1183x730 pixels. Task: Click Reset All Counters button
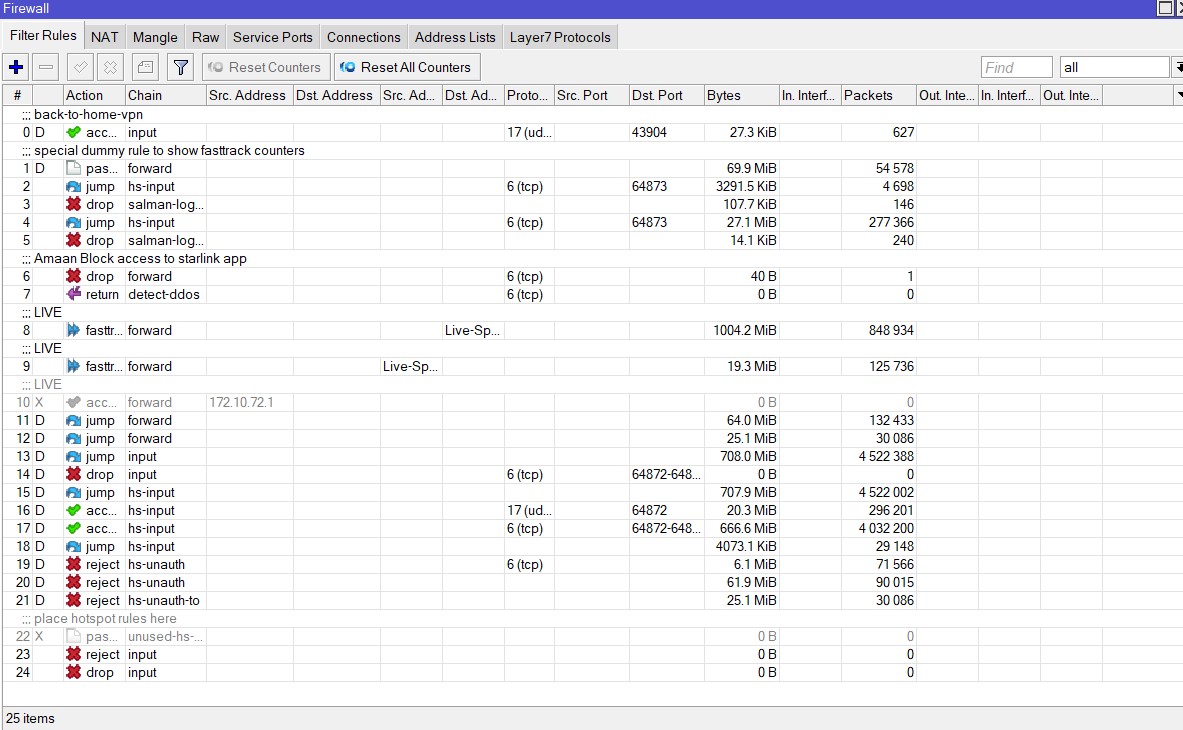pyautogui.click(x=407, y=67)
